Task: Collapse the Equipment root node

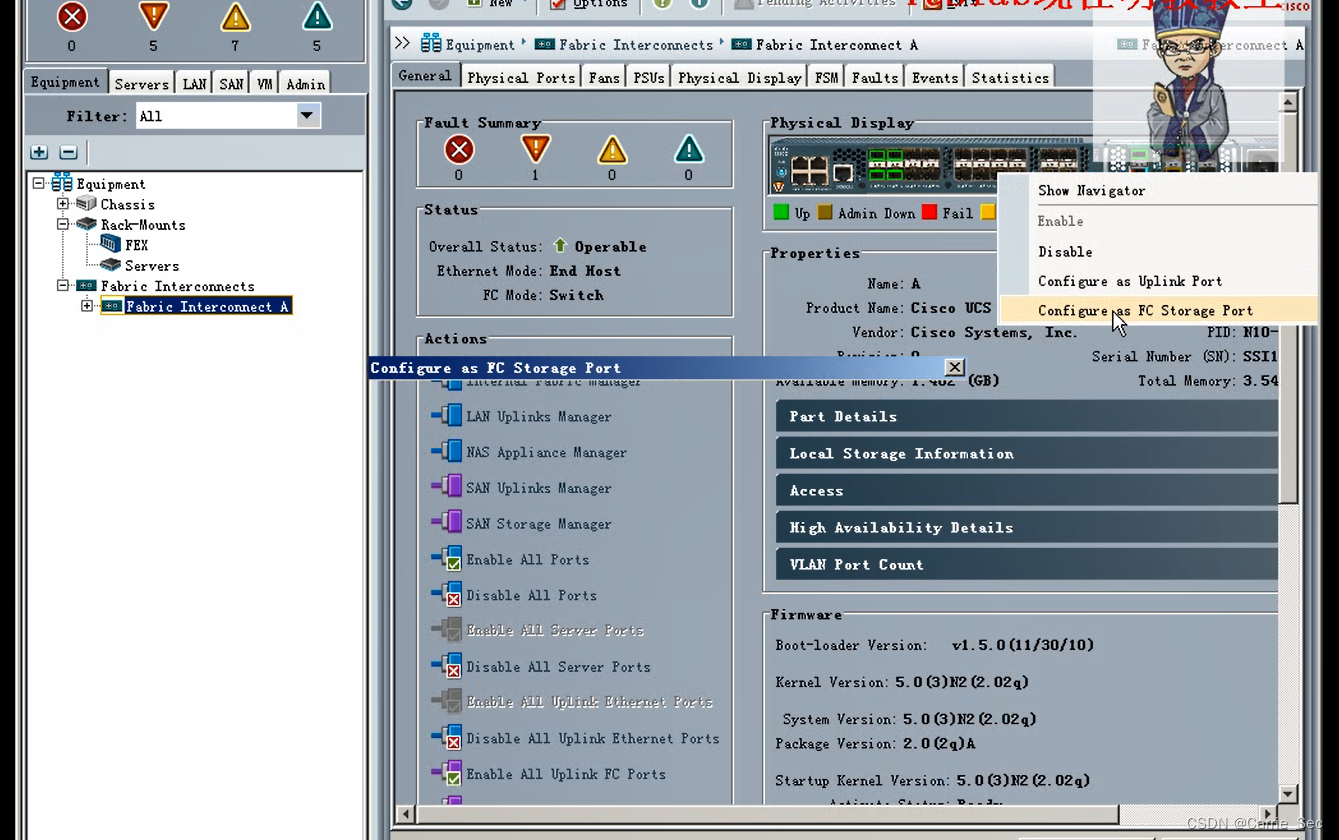Action: [39, 184]
